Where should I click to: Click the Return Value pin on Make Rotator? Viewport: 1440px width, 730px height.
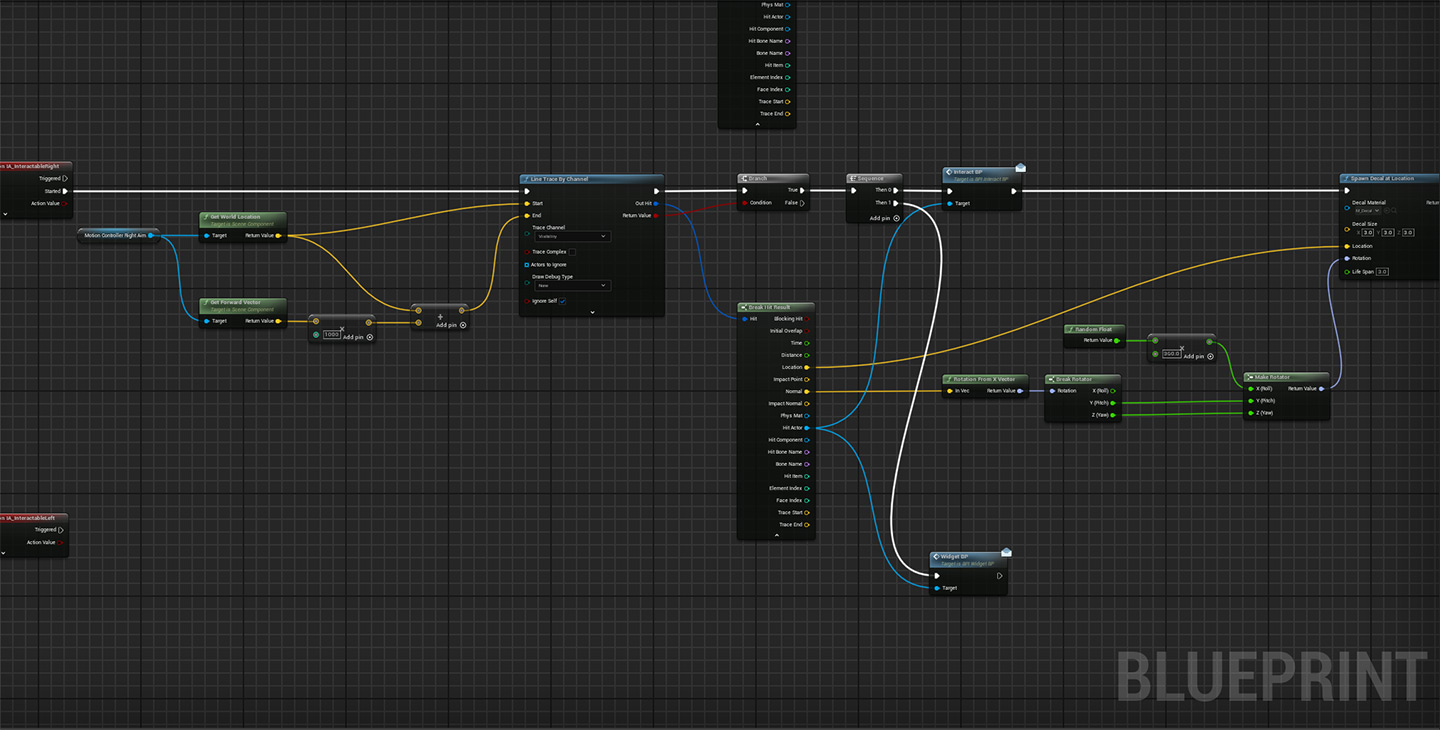pyautogui.click(x=1322, y=388)
